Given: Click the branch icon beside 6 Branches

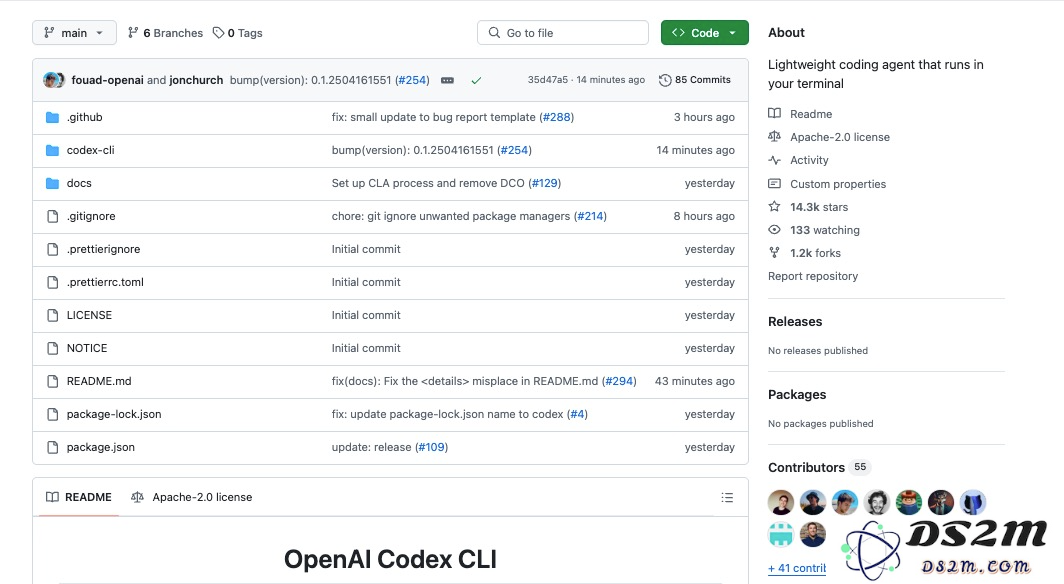Looking at the screenshot, I should click(133, 32).
